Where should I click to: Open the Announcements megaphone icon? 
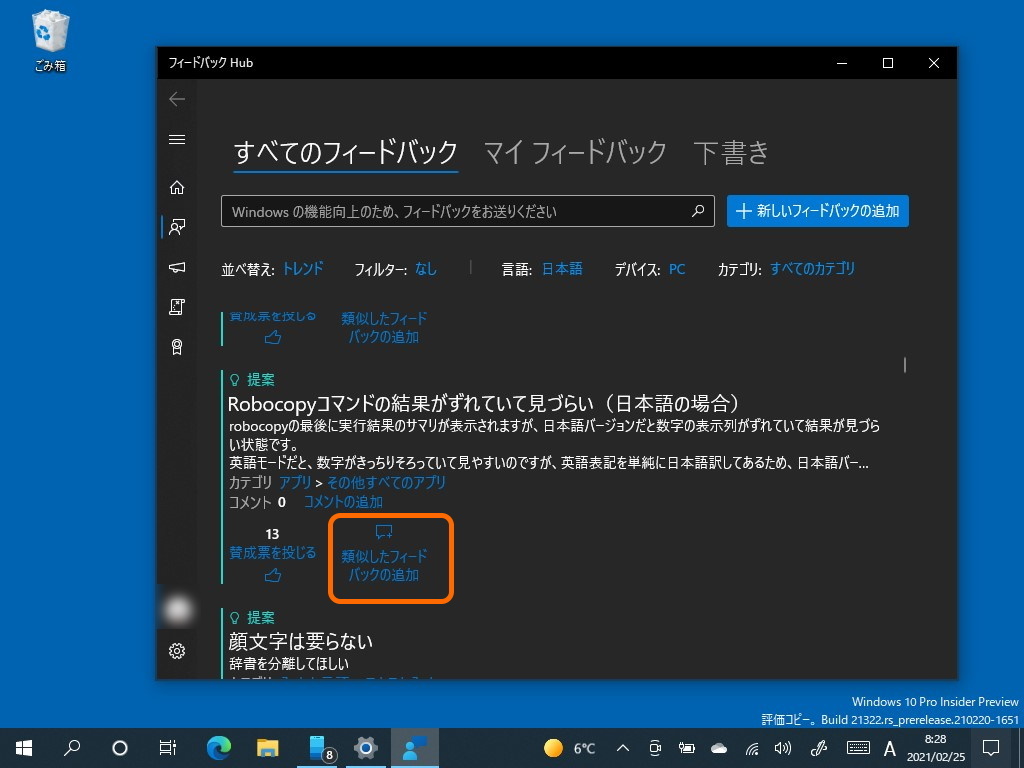pyautogui.click(x=177, y=267)
